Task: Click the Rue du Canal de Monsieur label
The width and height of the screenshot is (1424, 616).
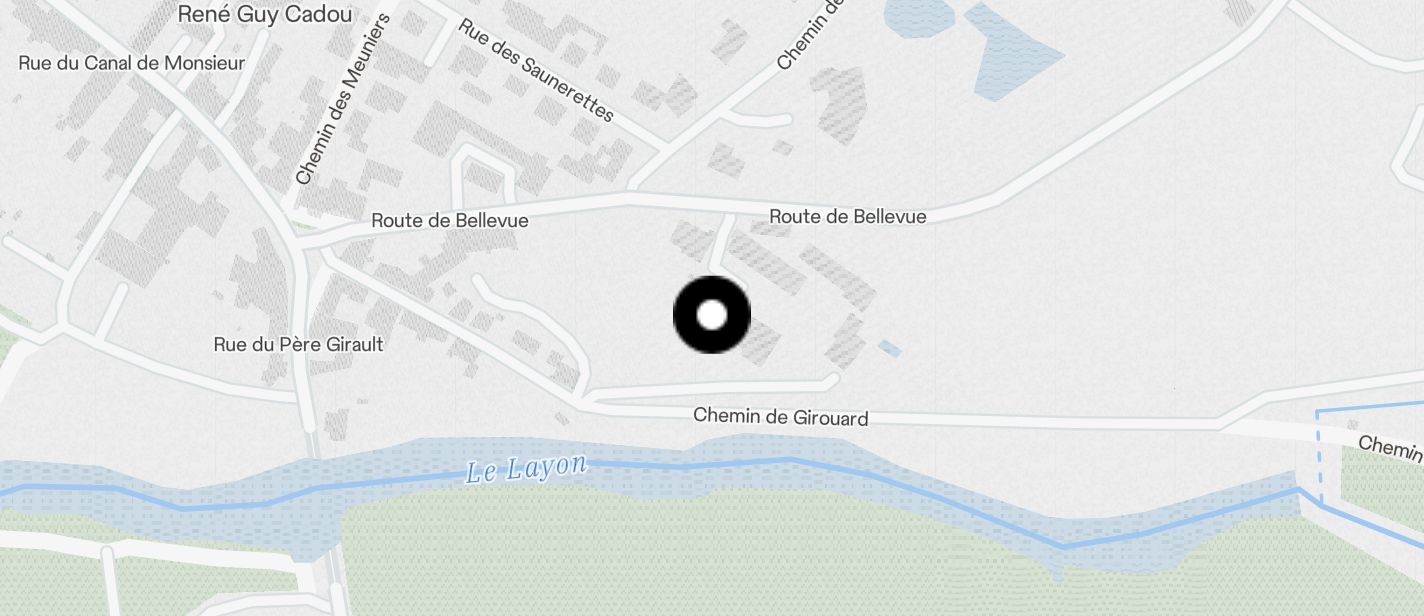Action: (132, 63)
